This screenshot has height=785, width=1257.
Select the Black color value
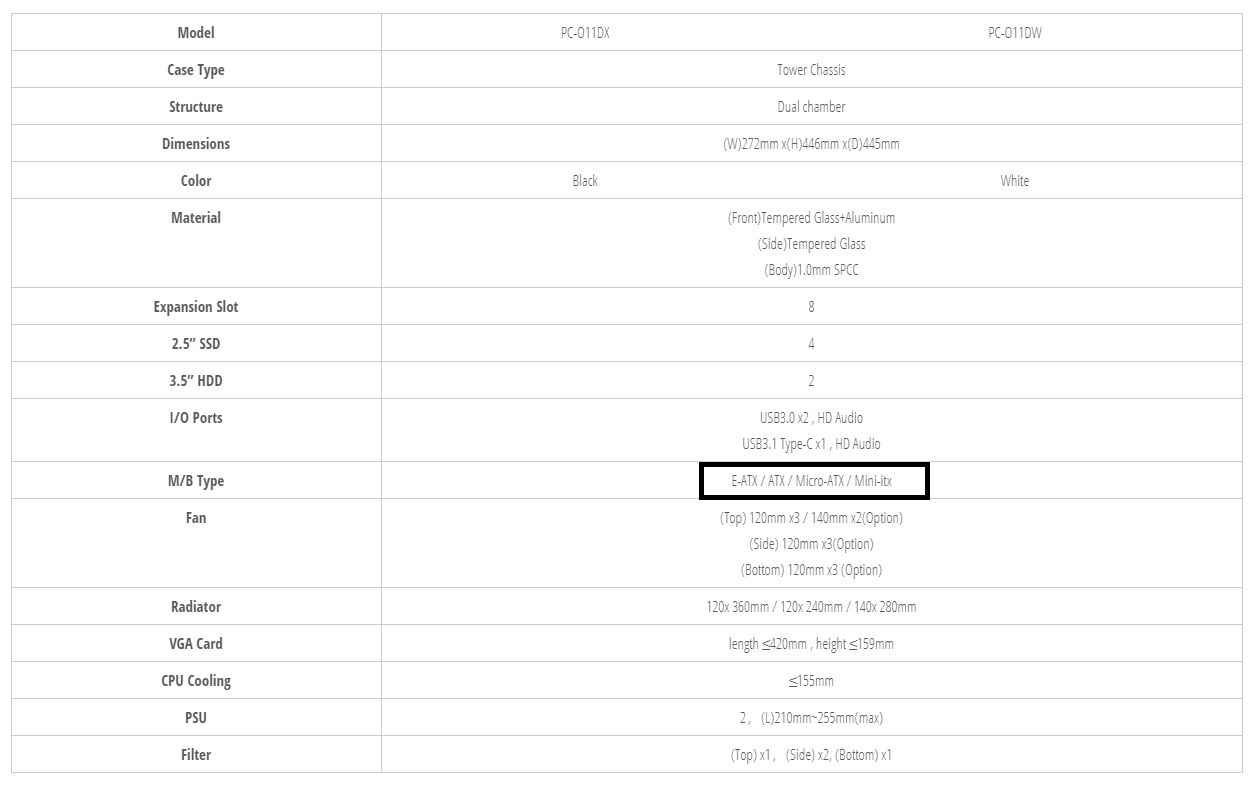(585, 181)
